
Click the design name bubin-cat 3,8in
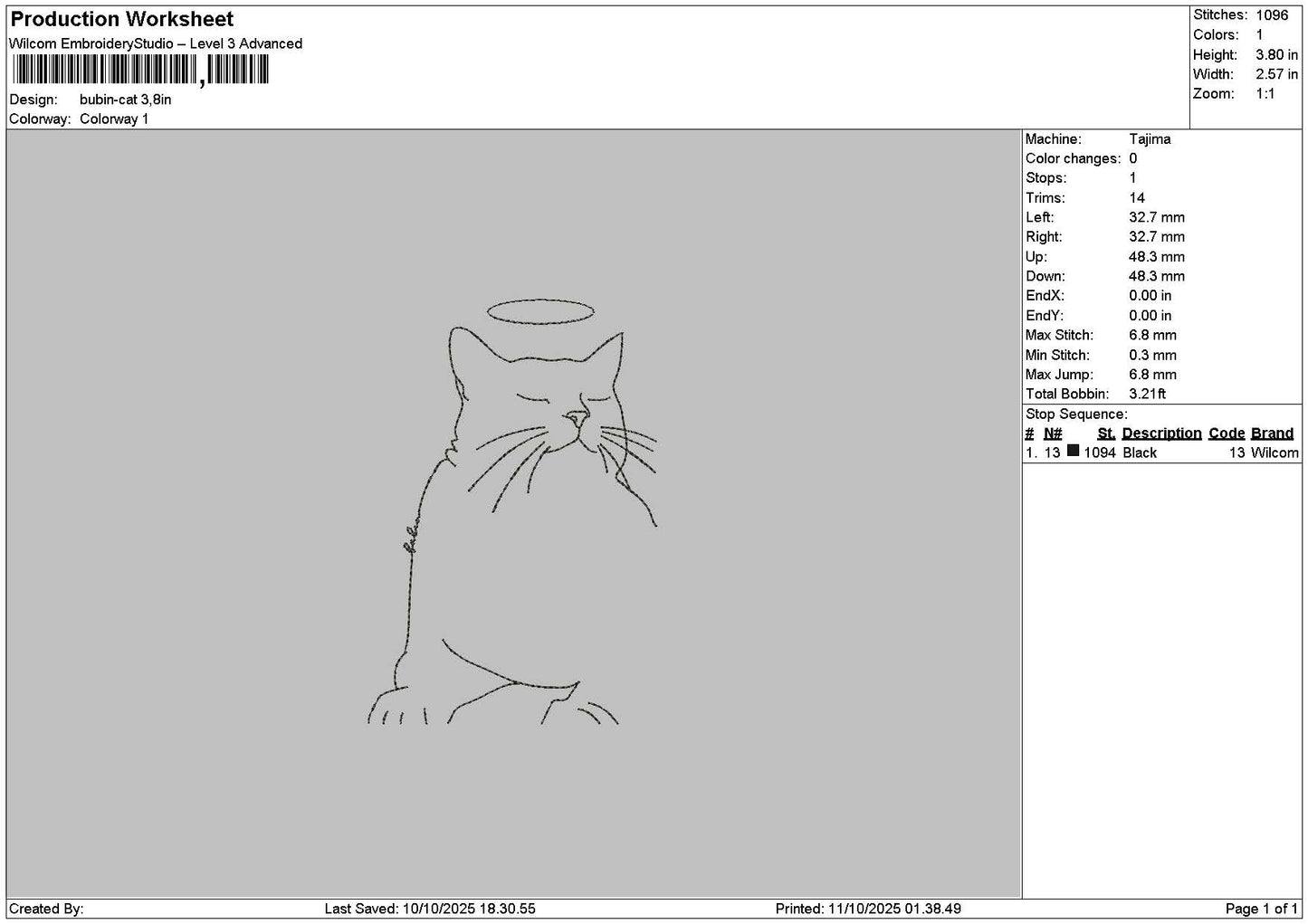pos(125,100)
